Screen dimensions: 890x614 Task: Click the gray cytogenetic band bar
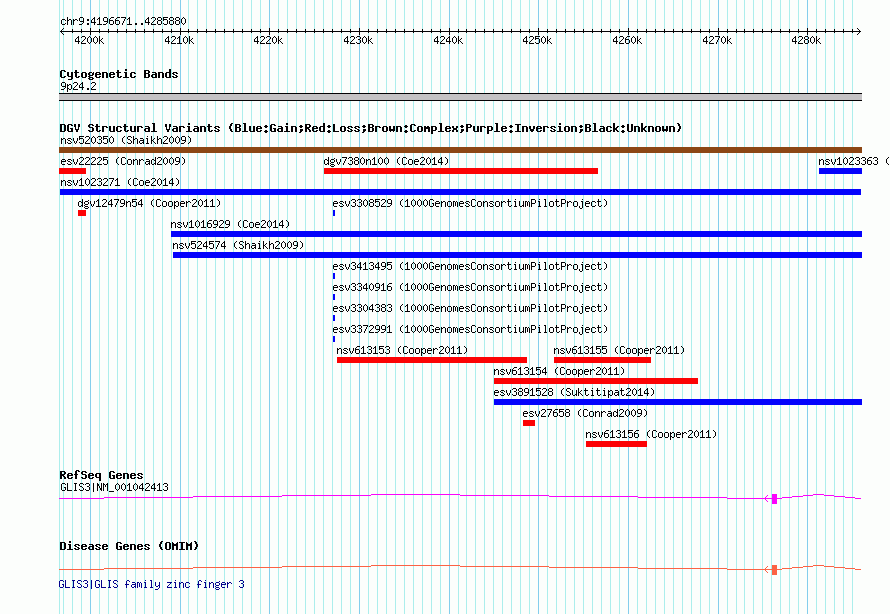[x=460, y=97]
